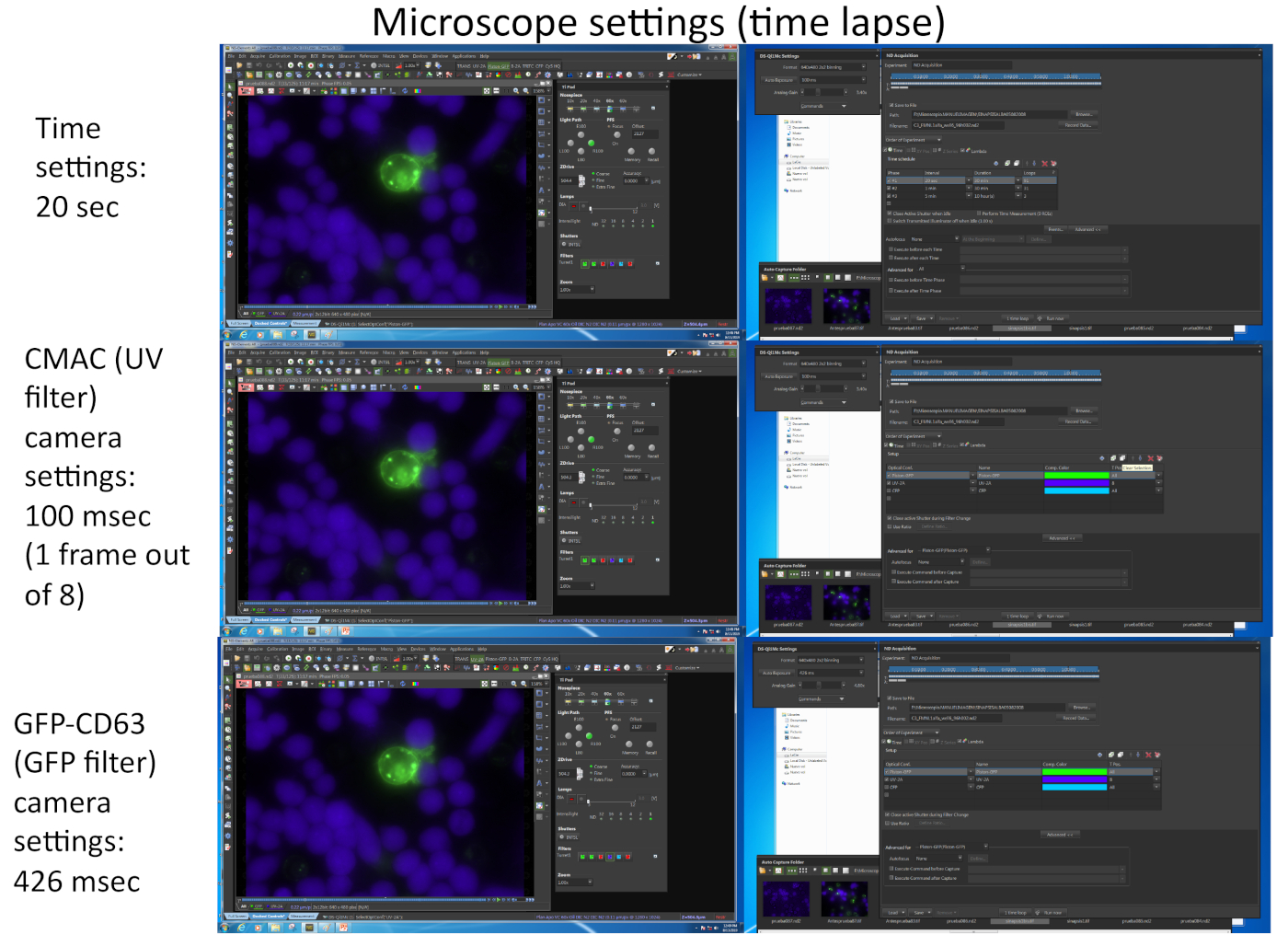Viewport: 1288px width, 946px height.
Task: Enable CFP checkbox in the 426 msec Setup table
Action: (887, 787)
